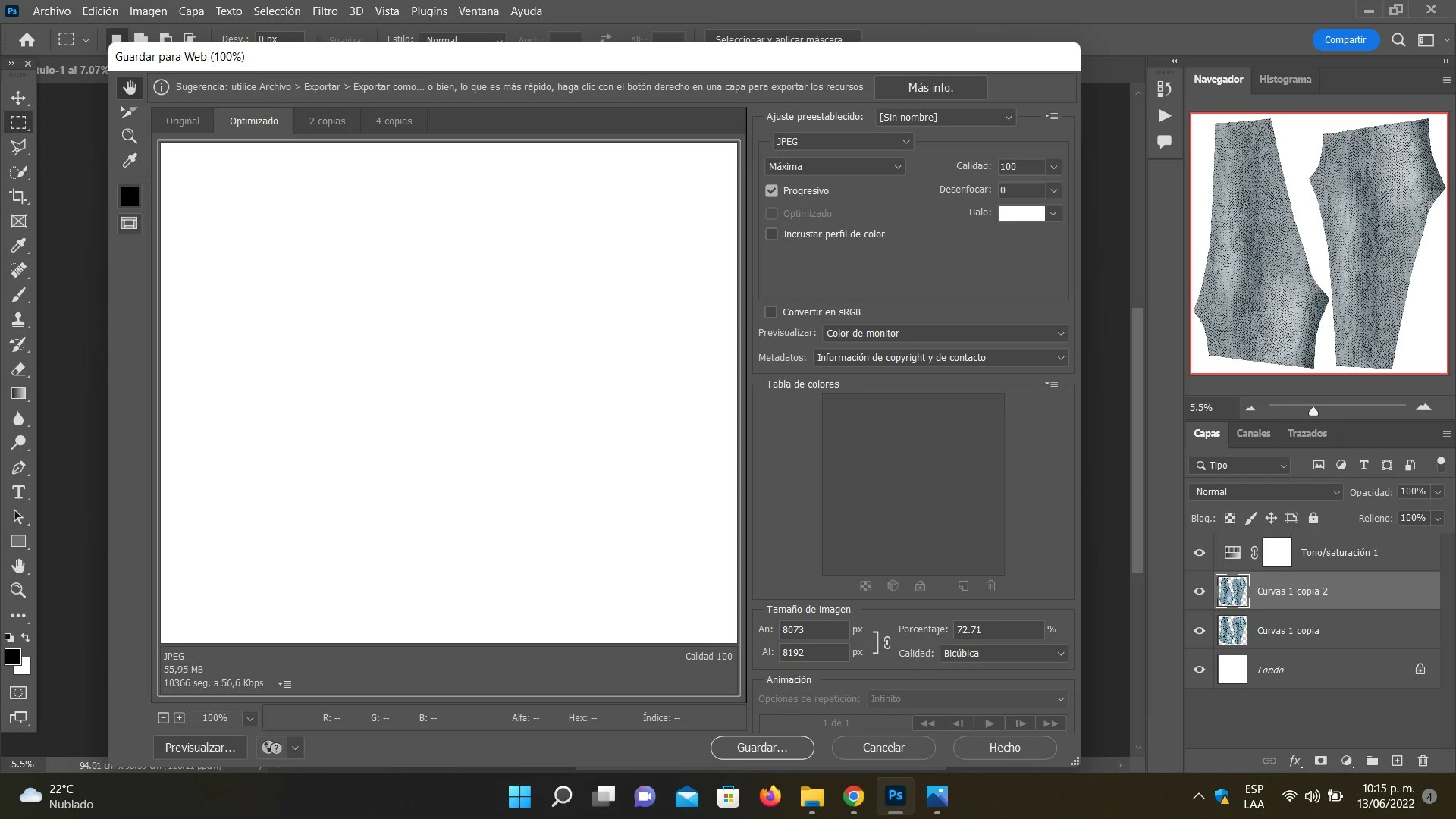Toggle slices visibility icon in dialog
The image size is (1456, 819).
pos(130,223)
